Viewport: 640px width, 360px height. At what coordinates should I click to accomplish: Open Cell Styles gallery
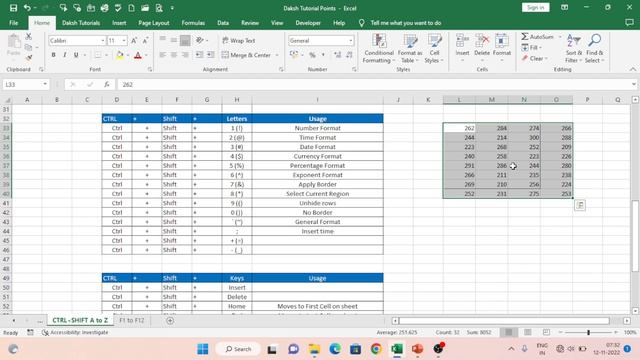click(x=434, y=49)
